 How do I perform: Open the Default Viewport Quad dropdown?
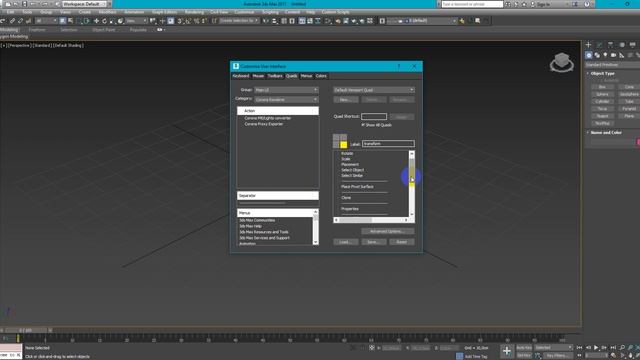point(374,90)
